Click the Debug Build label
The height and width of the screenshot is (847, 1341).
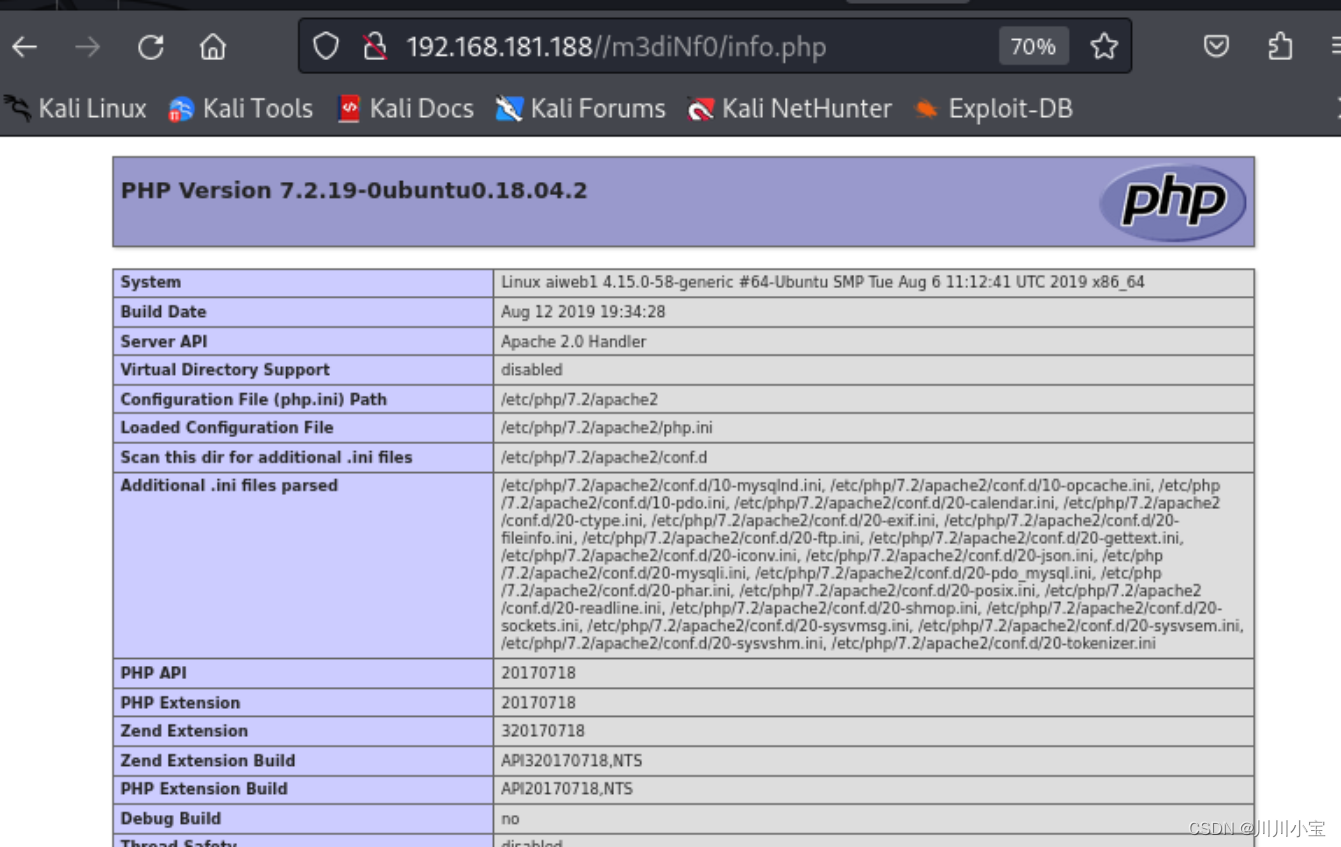pyautogui.click(x=171, y=818)
